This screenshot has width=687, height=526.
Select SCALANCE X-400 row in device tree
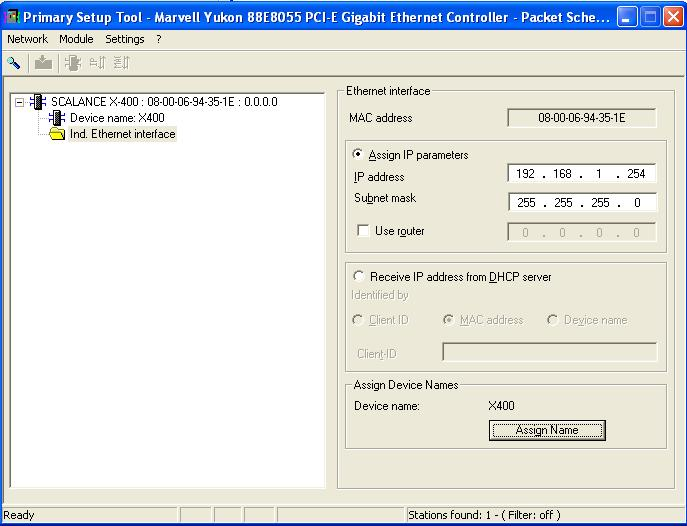tap(164, 102)
